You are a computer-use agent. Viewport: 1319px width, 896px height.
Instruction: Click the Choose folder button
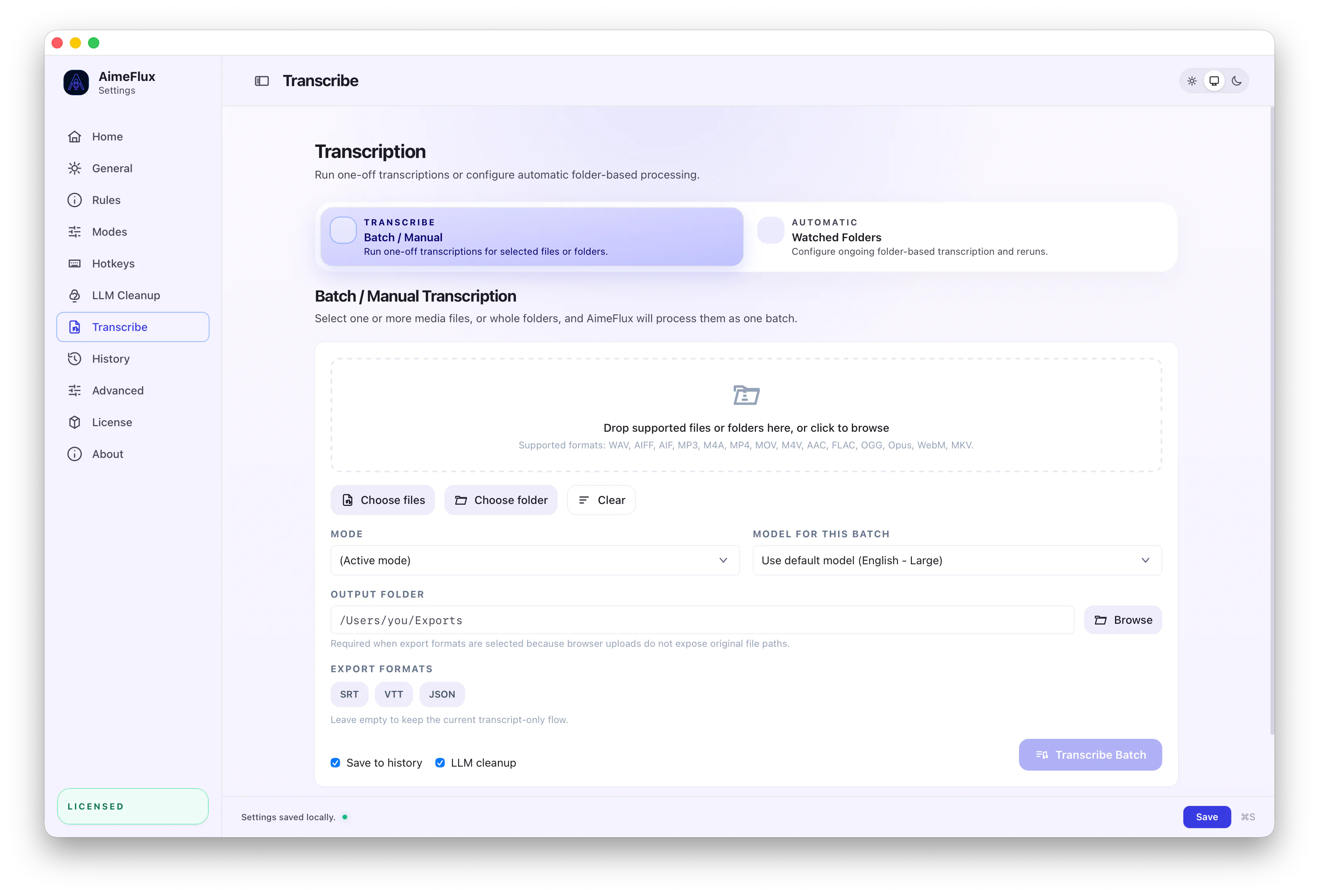click(501, 500)
